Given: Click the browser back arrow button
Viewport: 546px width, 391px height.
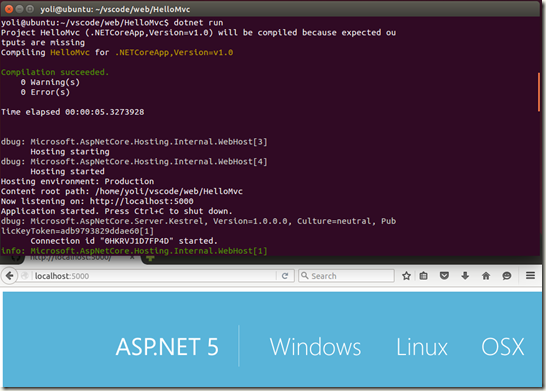Looking at the screenshot, I should click(9, 276).
